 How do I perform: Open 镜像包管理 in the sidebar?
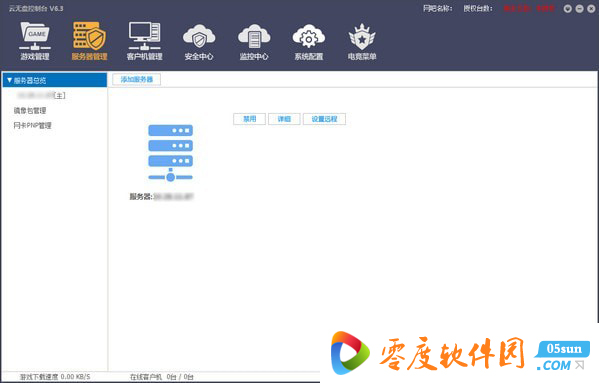30,110
